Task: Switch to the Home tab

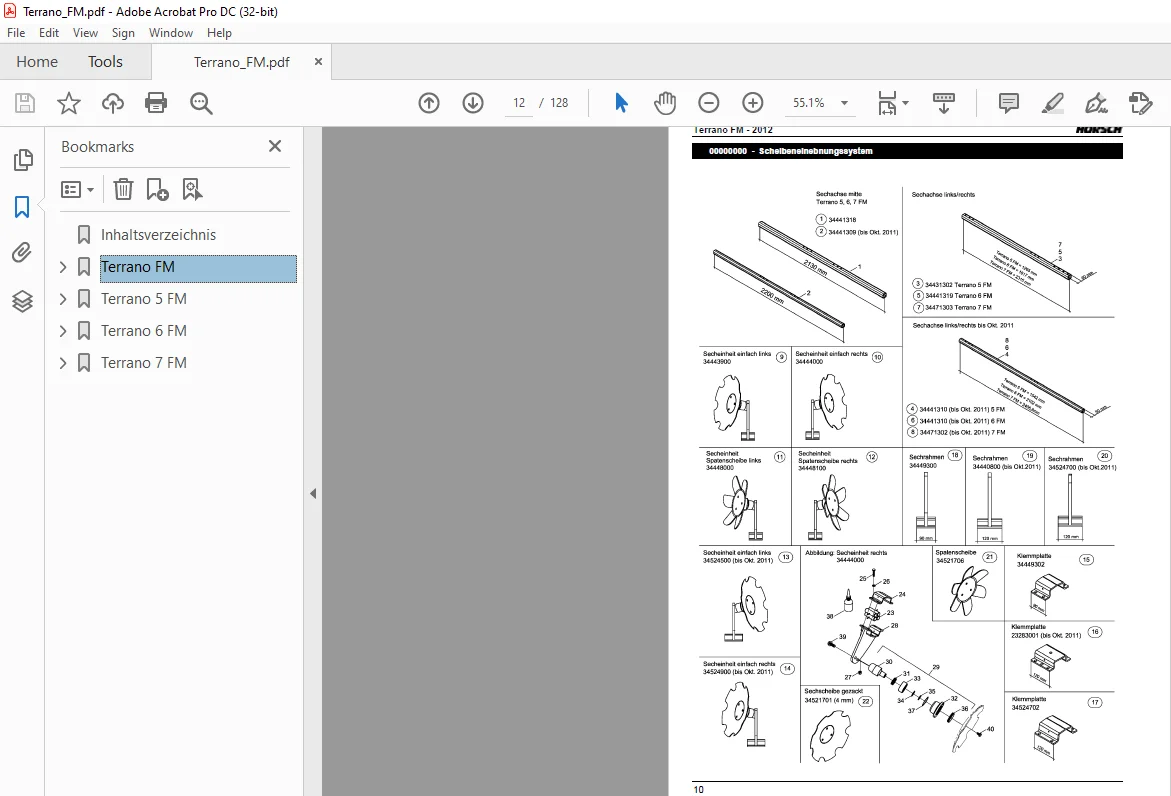Action: [x=37, y=62]
